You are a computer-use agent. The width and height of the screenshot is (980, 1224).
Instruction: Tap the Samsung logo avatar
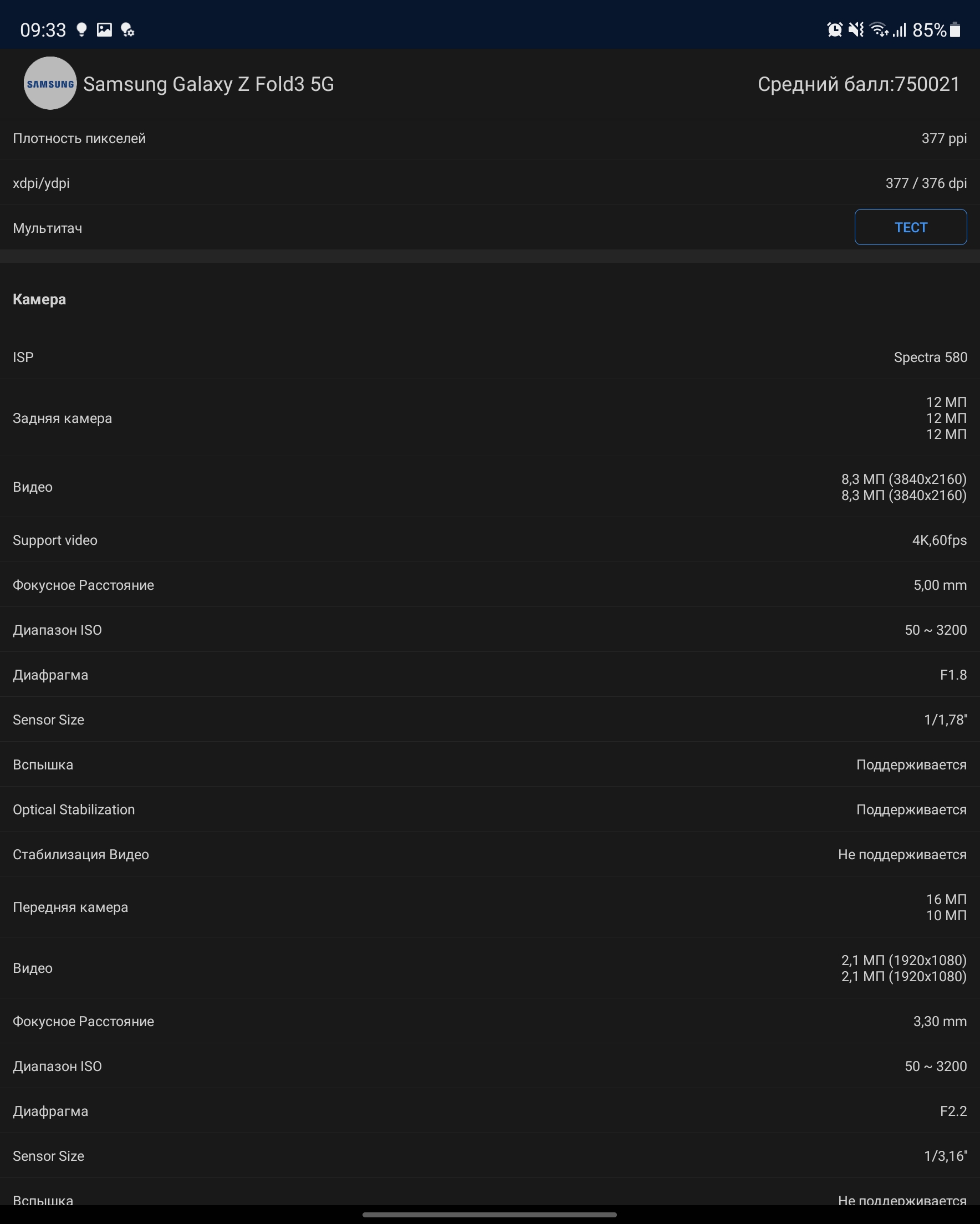(x=50, y=84)
